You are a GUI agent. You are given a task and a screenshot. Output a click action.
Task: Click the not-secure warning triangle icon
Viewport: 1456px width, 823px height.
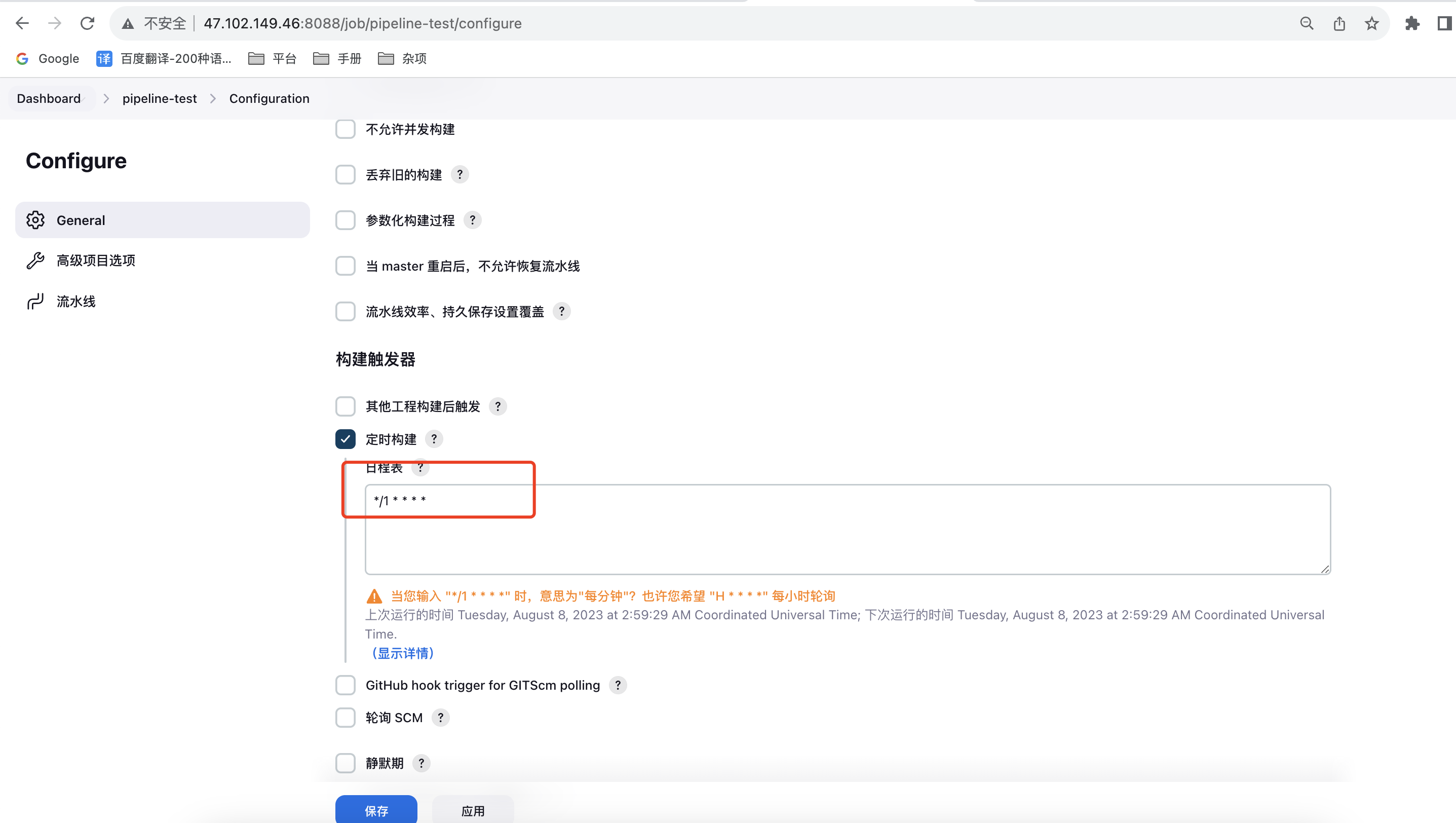[128, 24]
